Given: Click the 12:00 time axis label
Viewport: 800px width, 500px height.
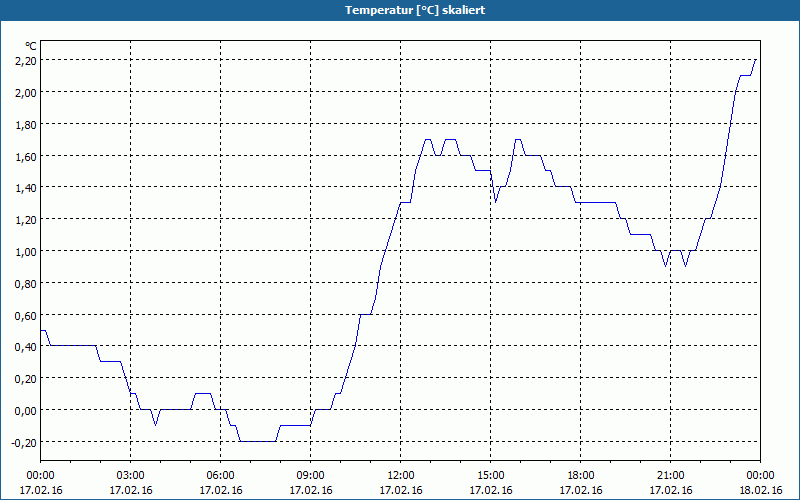Looking at the screenshot, I should tap(401, 476).
